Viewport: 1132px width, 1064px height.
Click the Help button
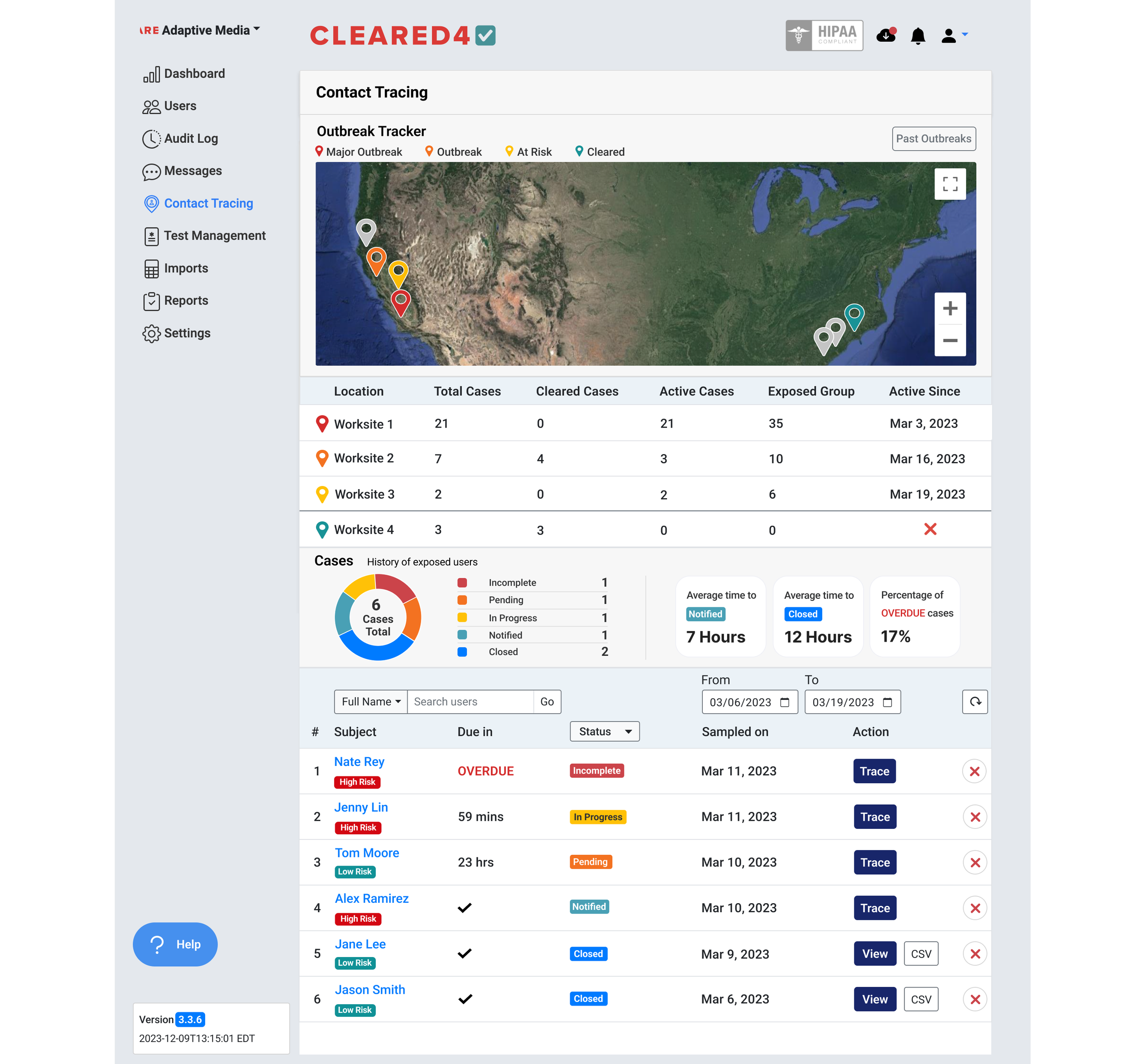[175, 944]
